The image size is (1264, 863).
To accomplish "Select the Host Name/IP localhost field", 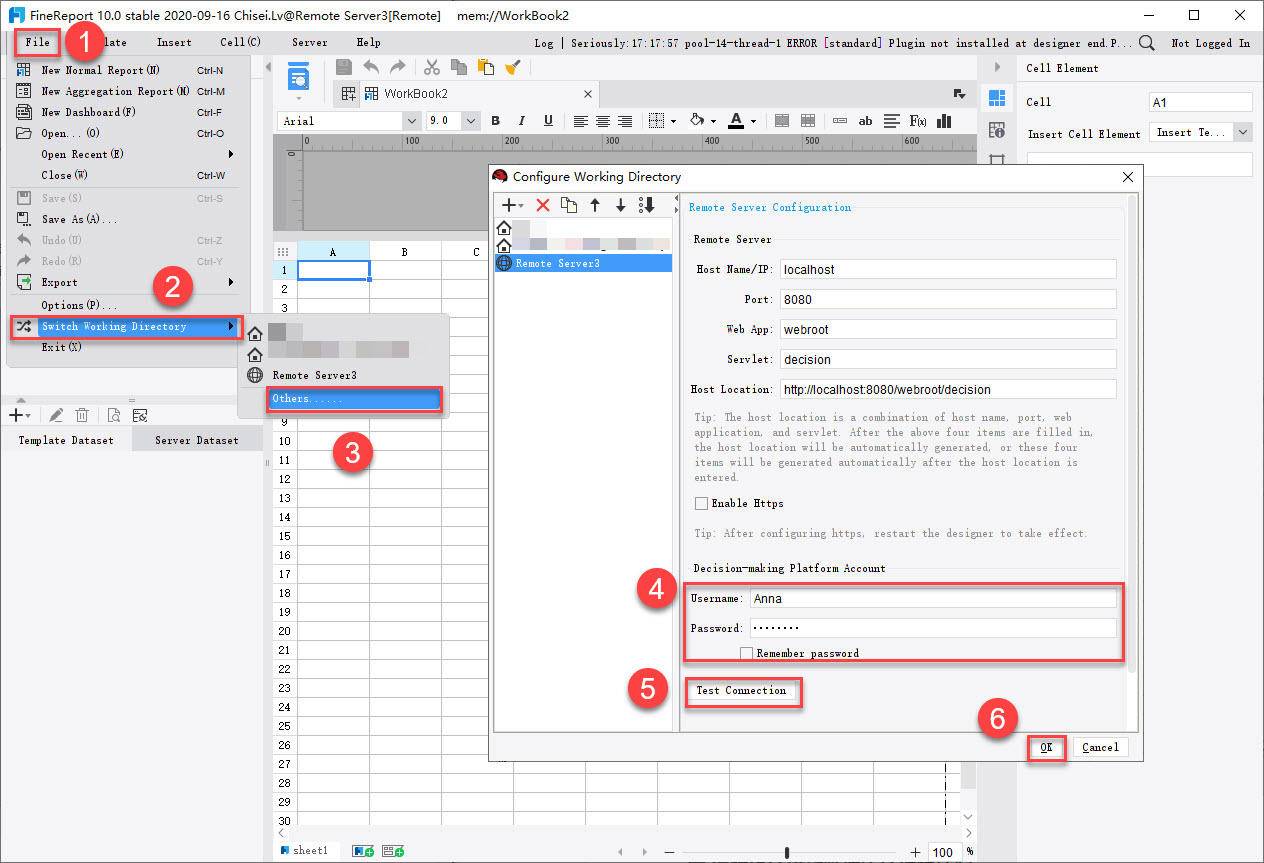I will [947, 269].
